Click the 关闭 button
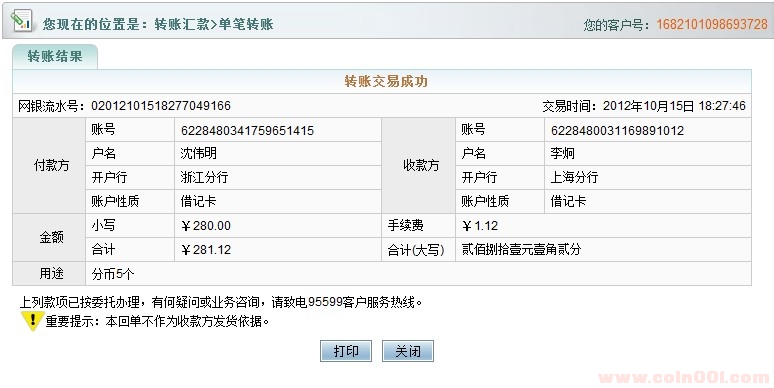 click(408, 351)
